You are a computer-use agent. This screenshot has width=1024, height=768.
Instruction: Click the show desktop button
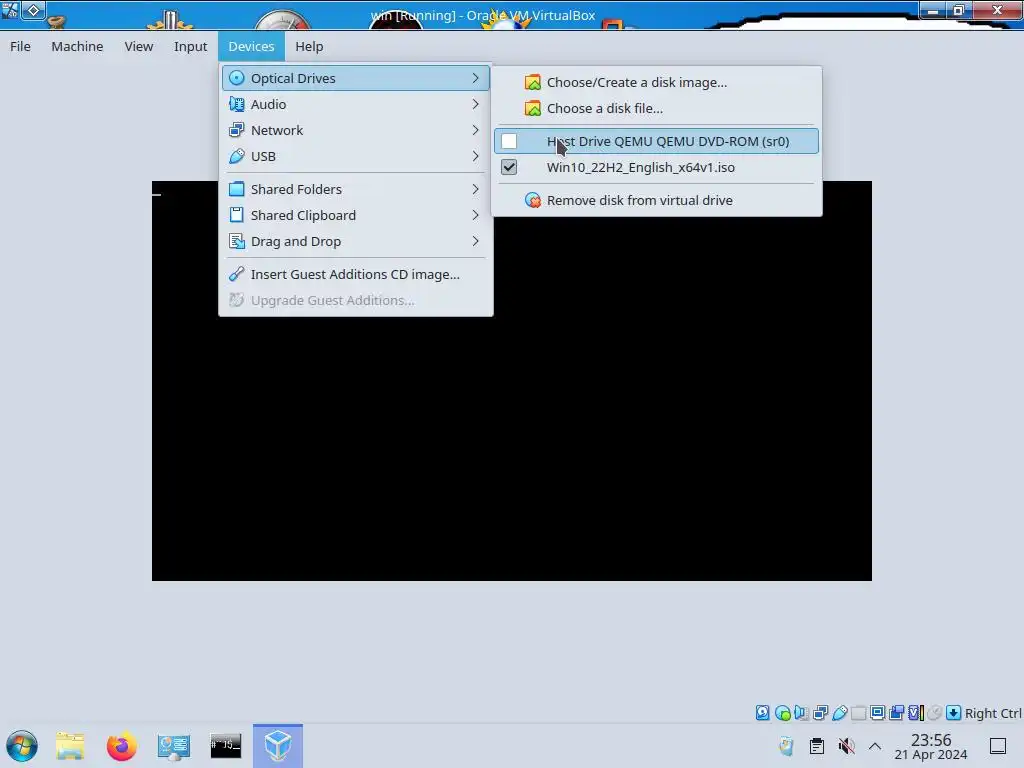[x=998, y=746]
